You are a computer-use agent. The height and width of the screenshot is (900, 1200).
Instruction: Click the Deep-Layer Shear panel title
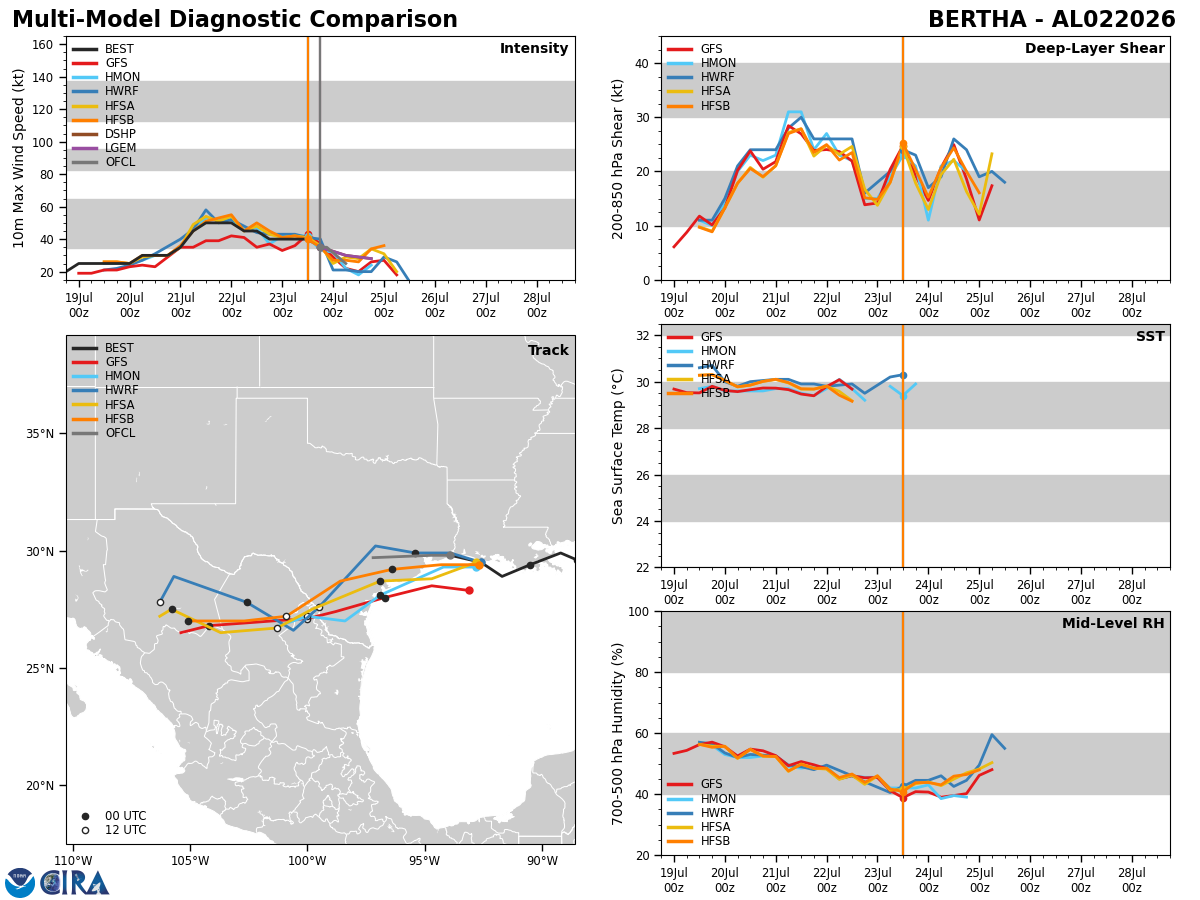pyautogui.click(x=1095, y=49)
